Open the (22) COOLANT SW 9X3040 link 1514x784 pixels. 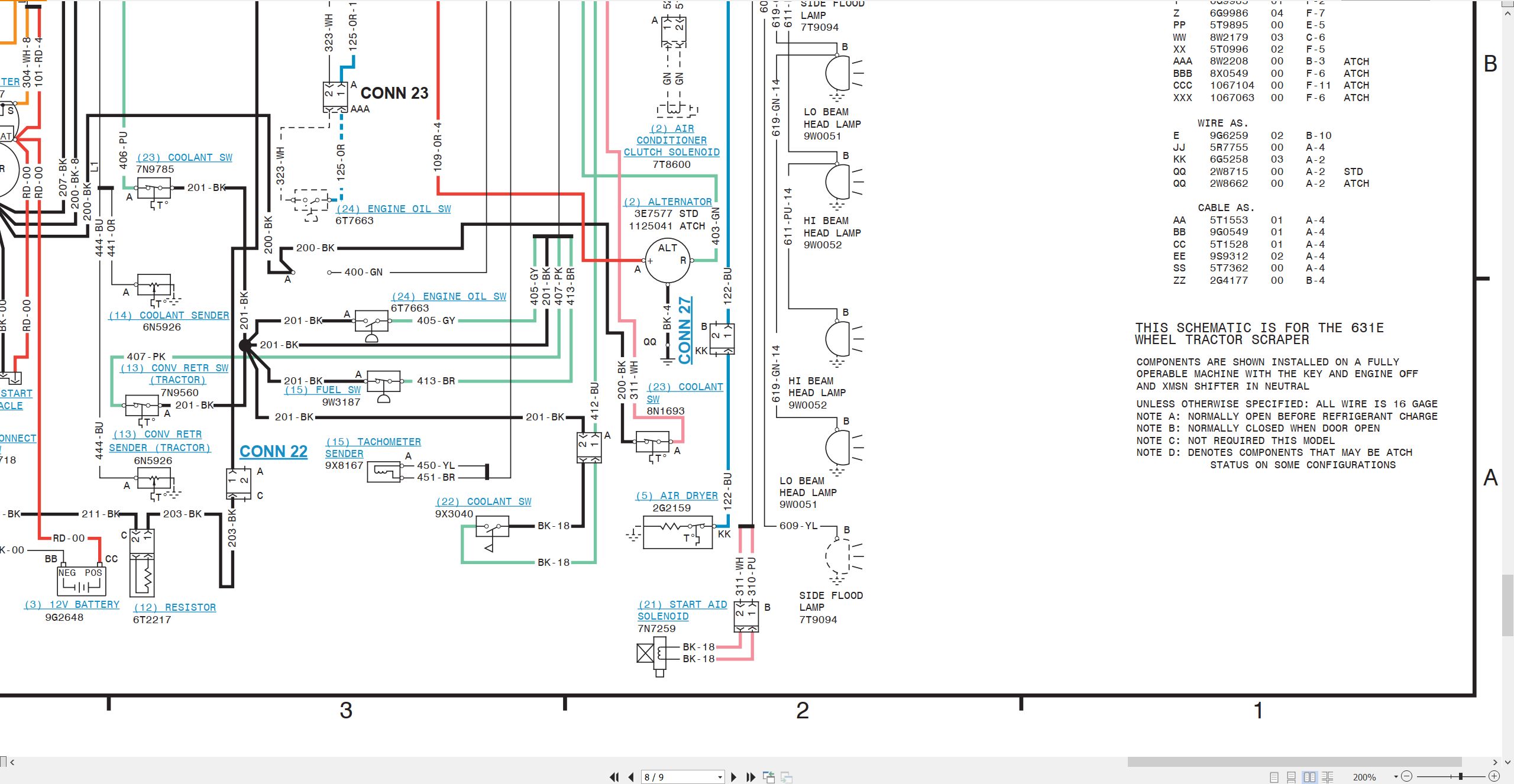[483, 501]
